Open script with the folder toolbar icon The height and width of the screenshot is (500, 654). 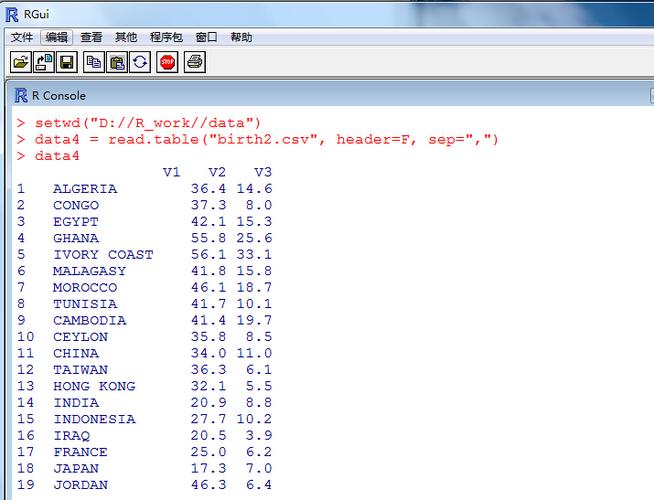pyautogui.click(x=21, y=62)
